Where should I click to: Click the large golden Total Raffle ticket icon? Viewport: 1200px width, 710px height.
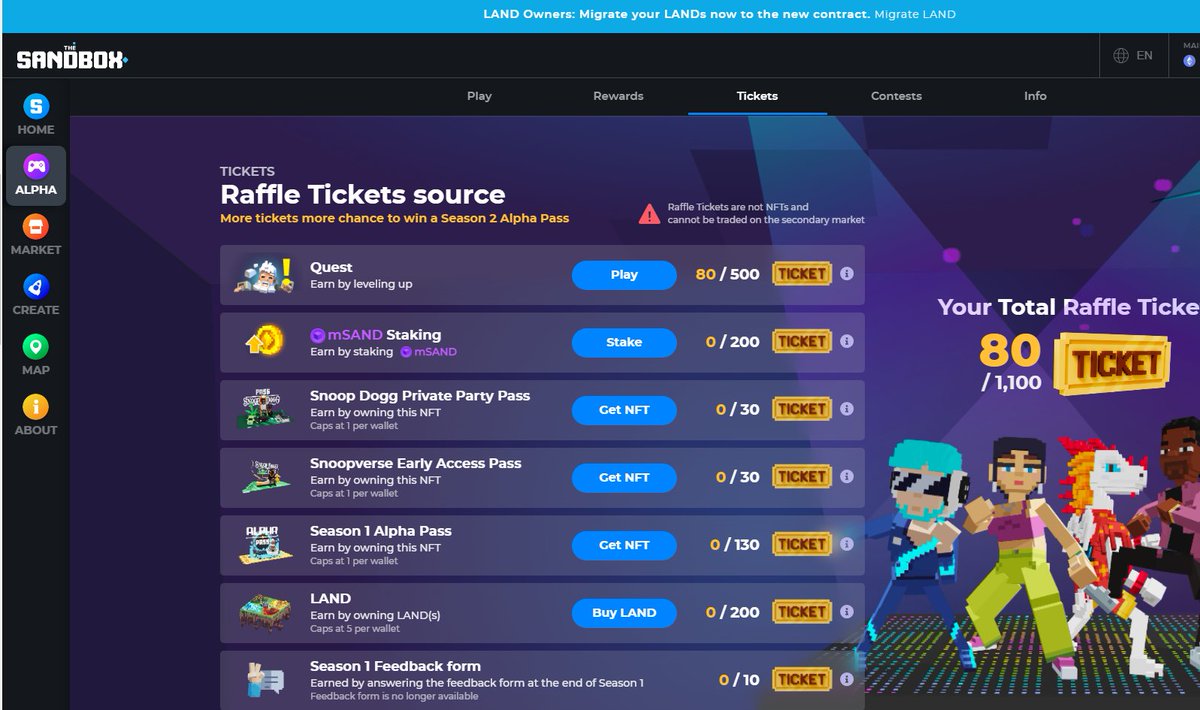coord(1114,365)
